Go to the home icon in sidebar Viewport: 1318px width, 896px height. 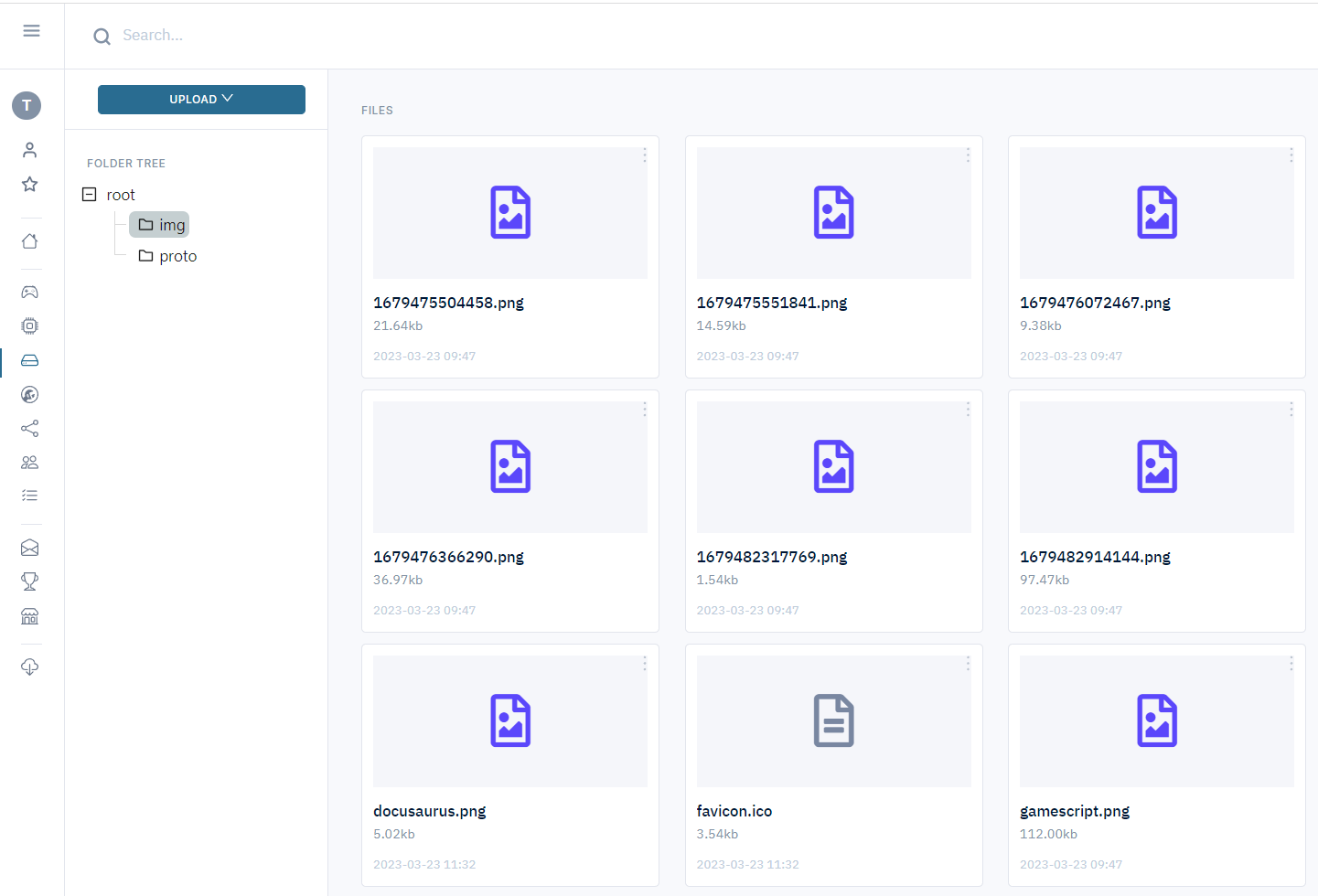point(29,241)
